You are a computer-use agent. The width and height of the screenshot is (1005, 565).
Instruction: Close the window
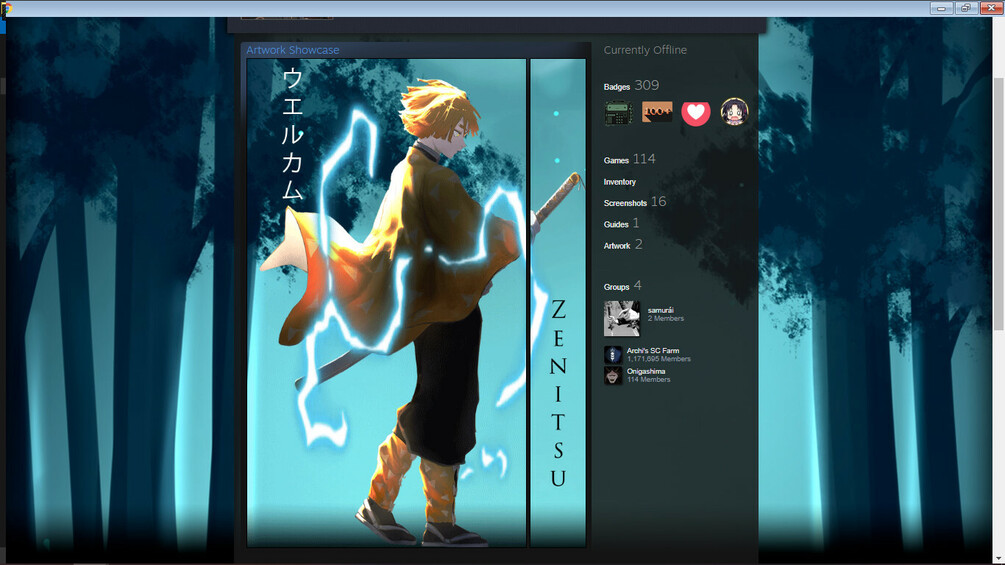click(x=991, y=8)
